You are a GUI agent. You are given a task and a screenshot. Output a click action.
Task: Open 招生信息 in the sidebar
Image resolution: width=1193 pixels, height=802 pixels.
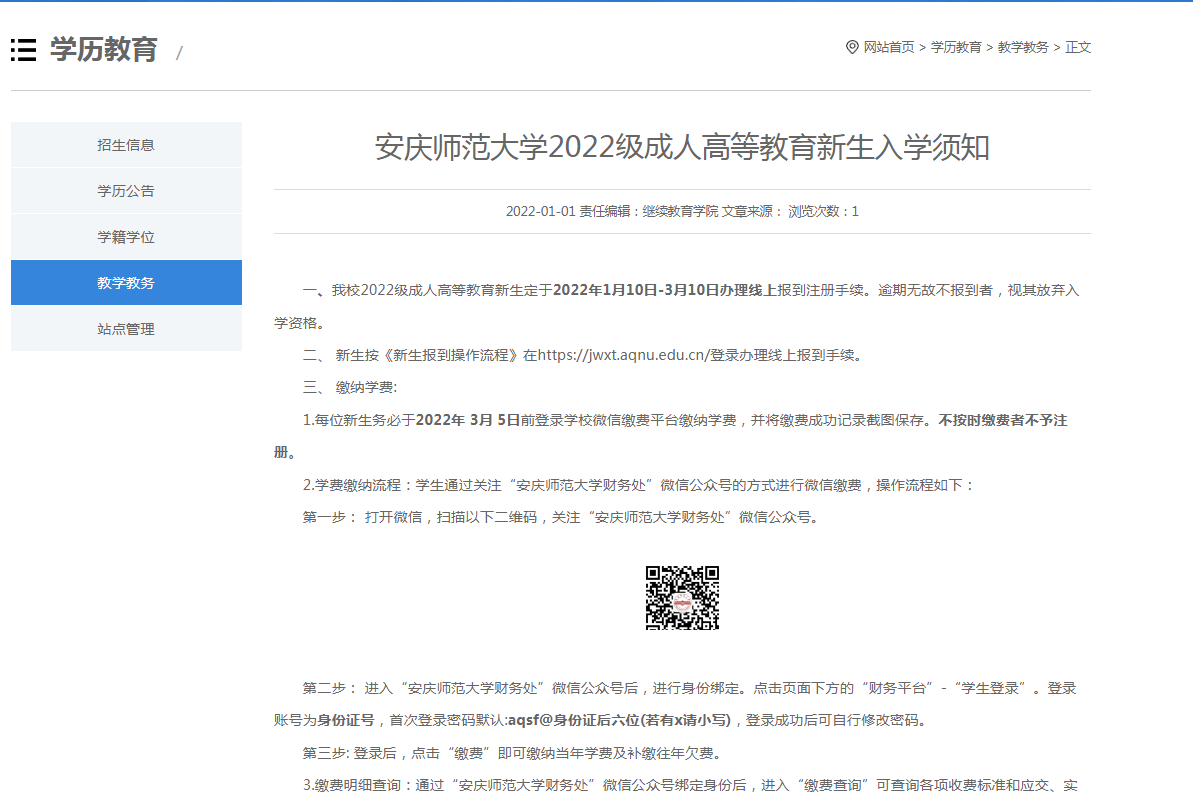(x=126, y=145)
